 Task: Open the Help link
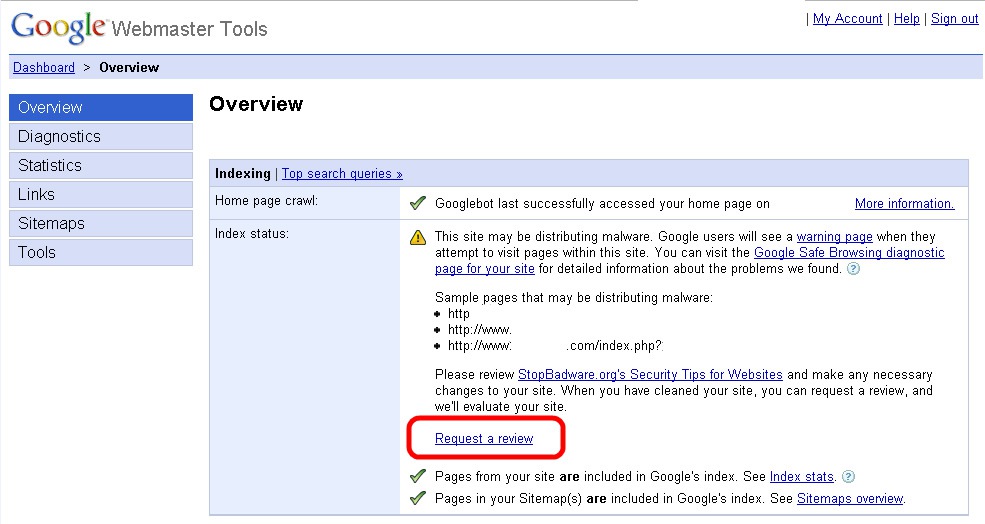point(906,19)
